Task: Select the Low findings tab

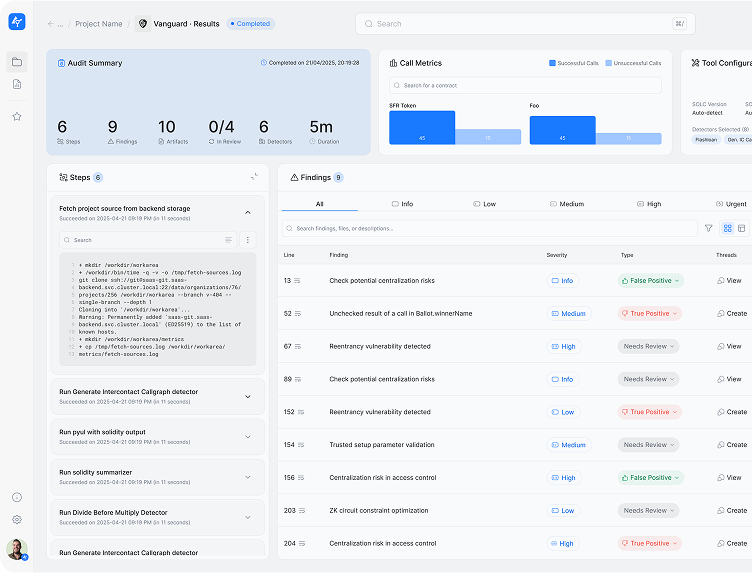Action: tap(484, 204)
